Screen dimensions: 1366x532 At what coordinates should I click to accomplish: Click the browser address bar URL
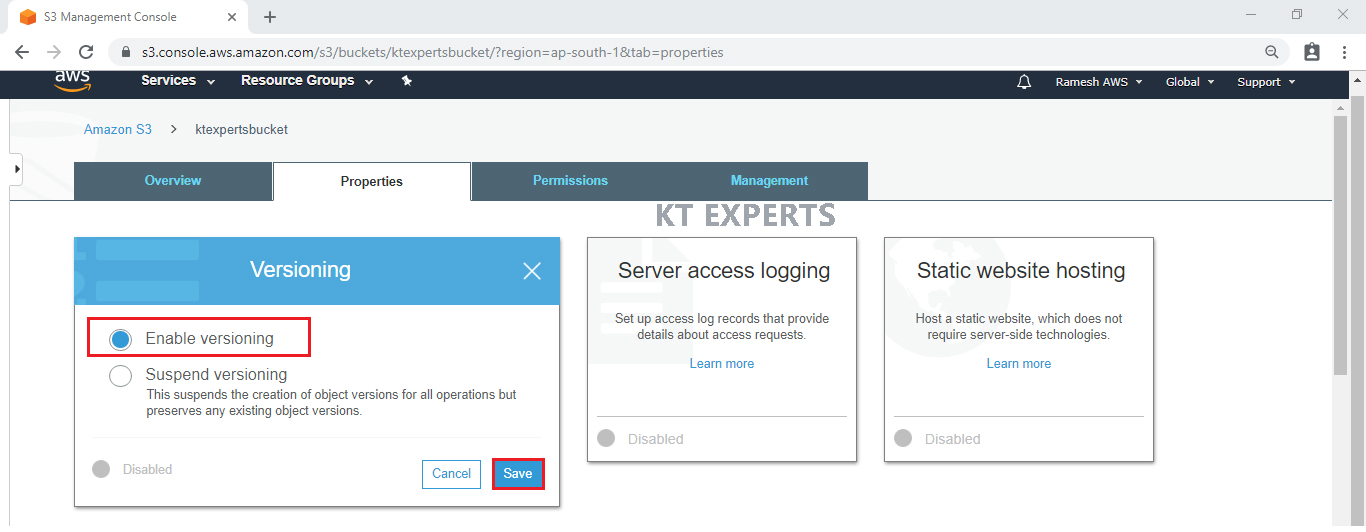[x=432, y=52]
